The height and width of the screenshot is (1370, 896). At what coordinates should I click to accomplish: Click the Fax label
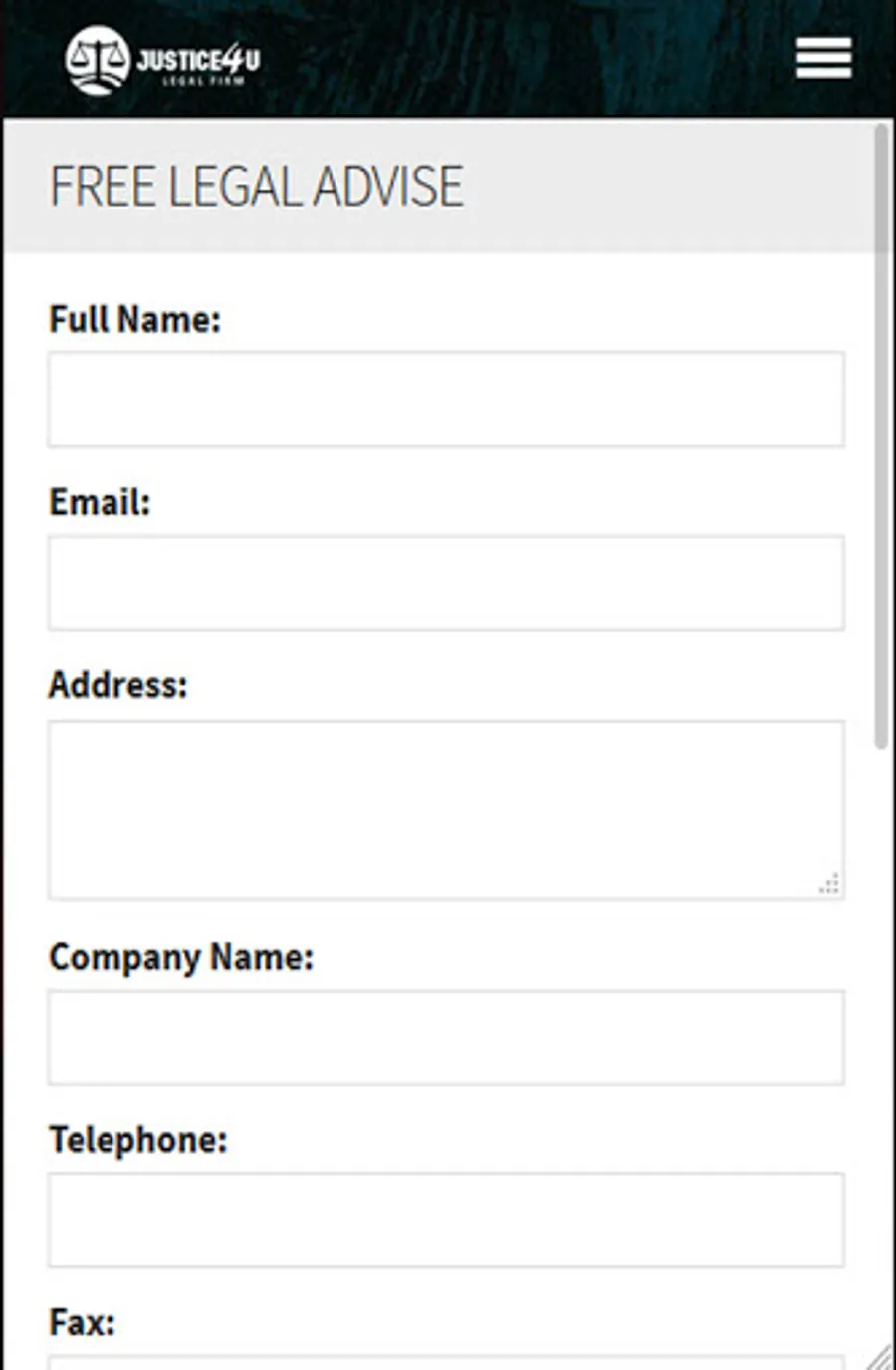click(x=82, y=1323)
